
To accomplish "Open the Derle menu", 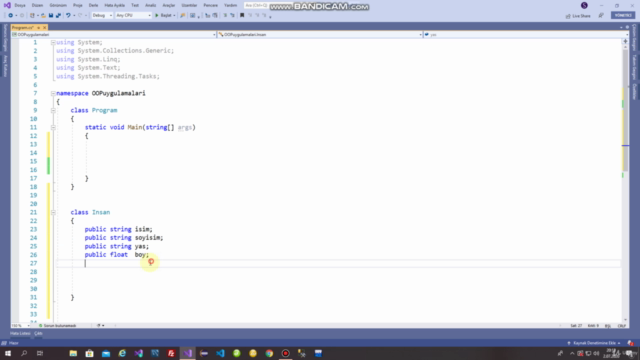I will click(93, 5).
